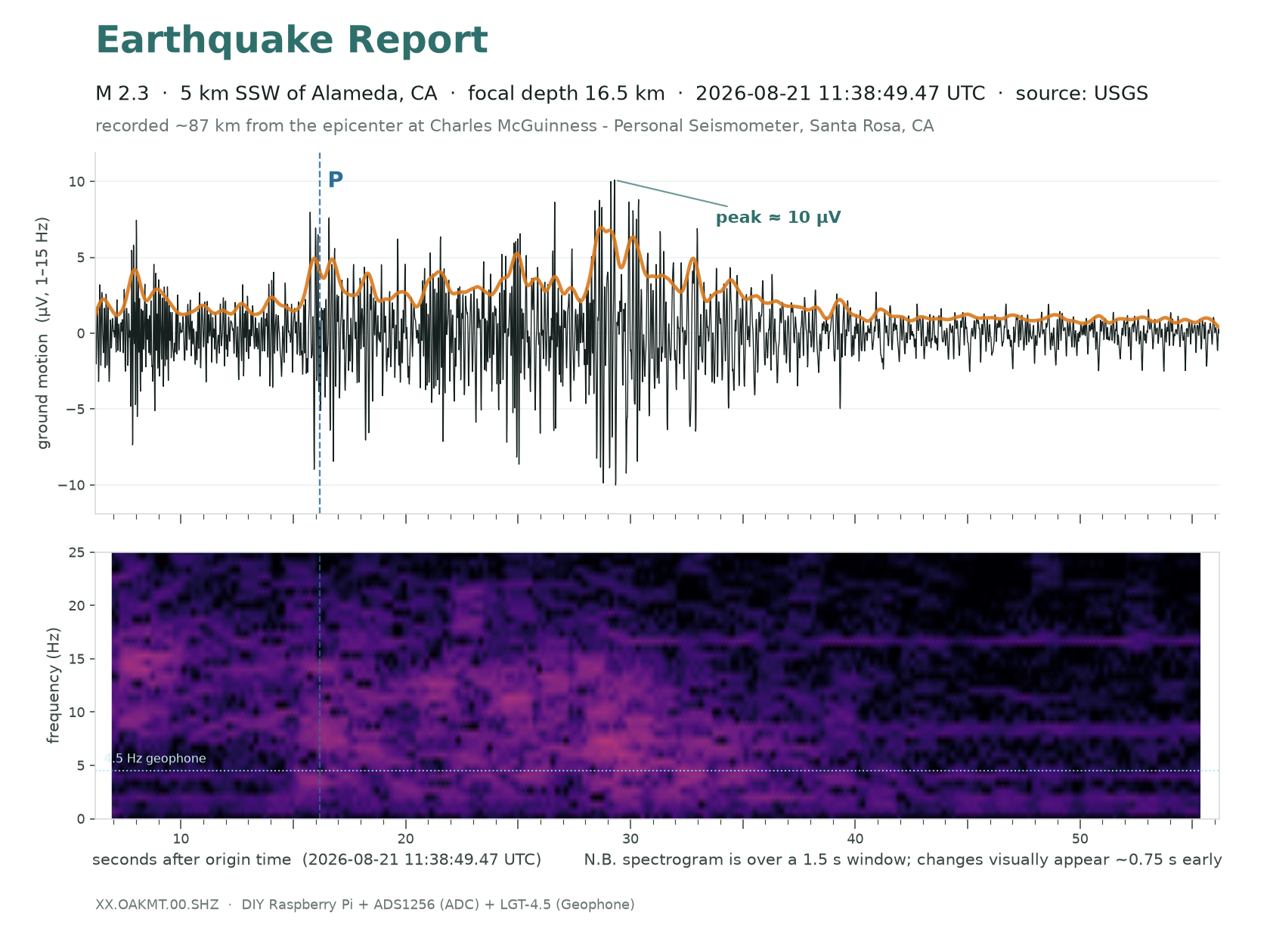Click the 'peak ≈ 10 µV' annotation
The height and width of the screenshot is (952, 1270).
tap(778, 218)
